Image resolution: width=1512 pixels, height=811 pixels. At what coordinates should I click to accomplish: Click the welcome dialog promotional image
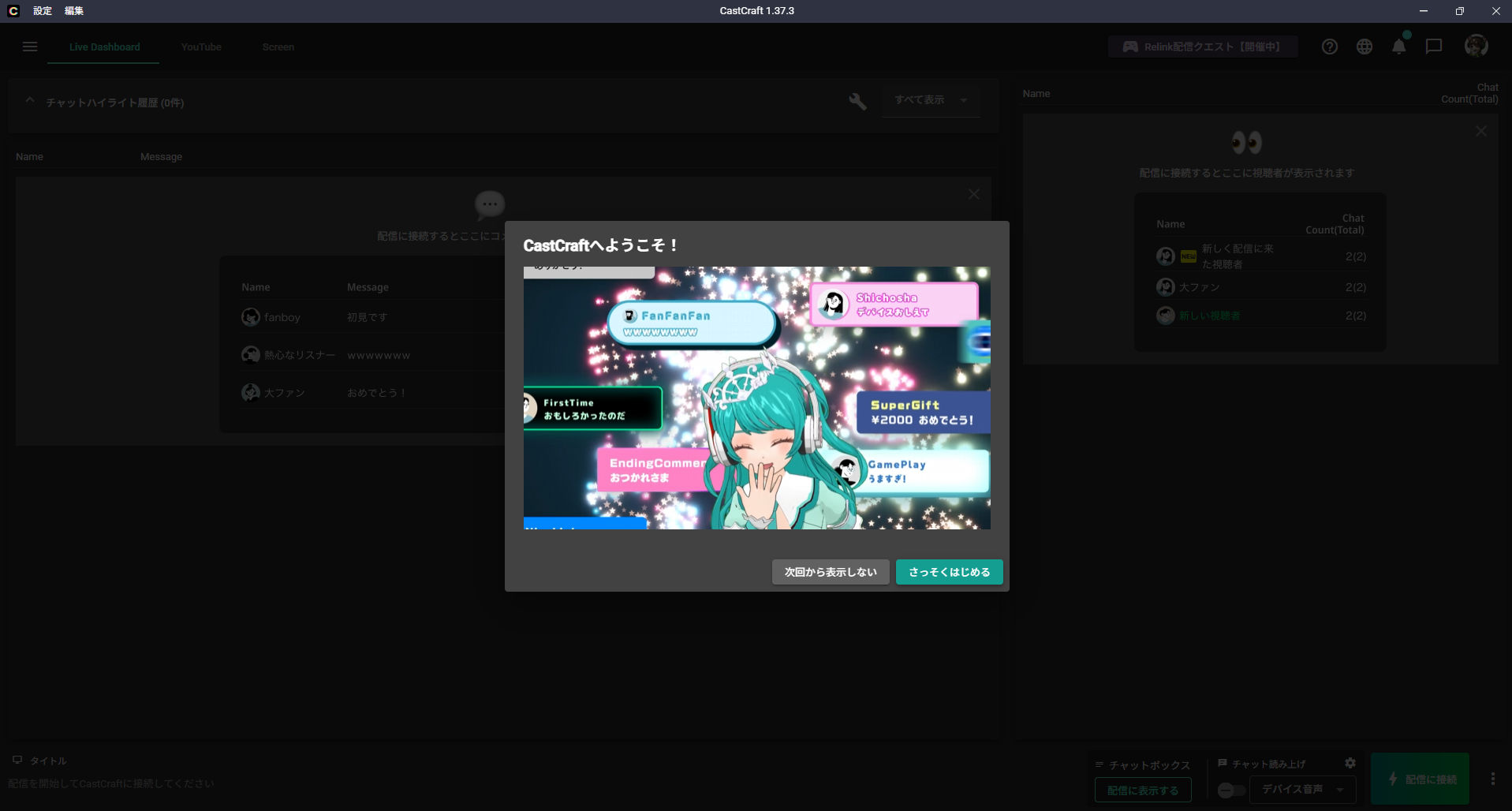pos(756,398)
